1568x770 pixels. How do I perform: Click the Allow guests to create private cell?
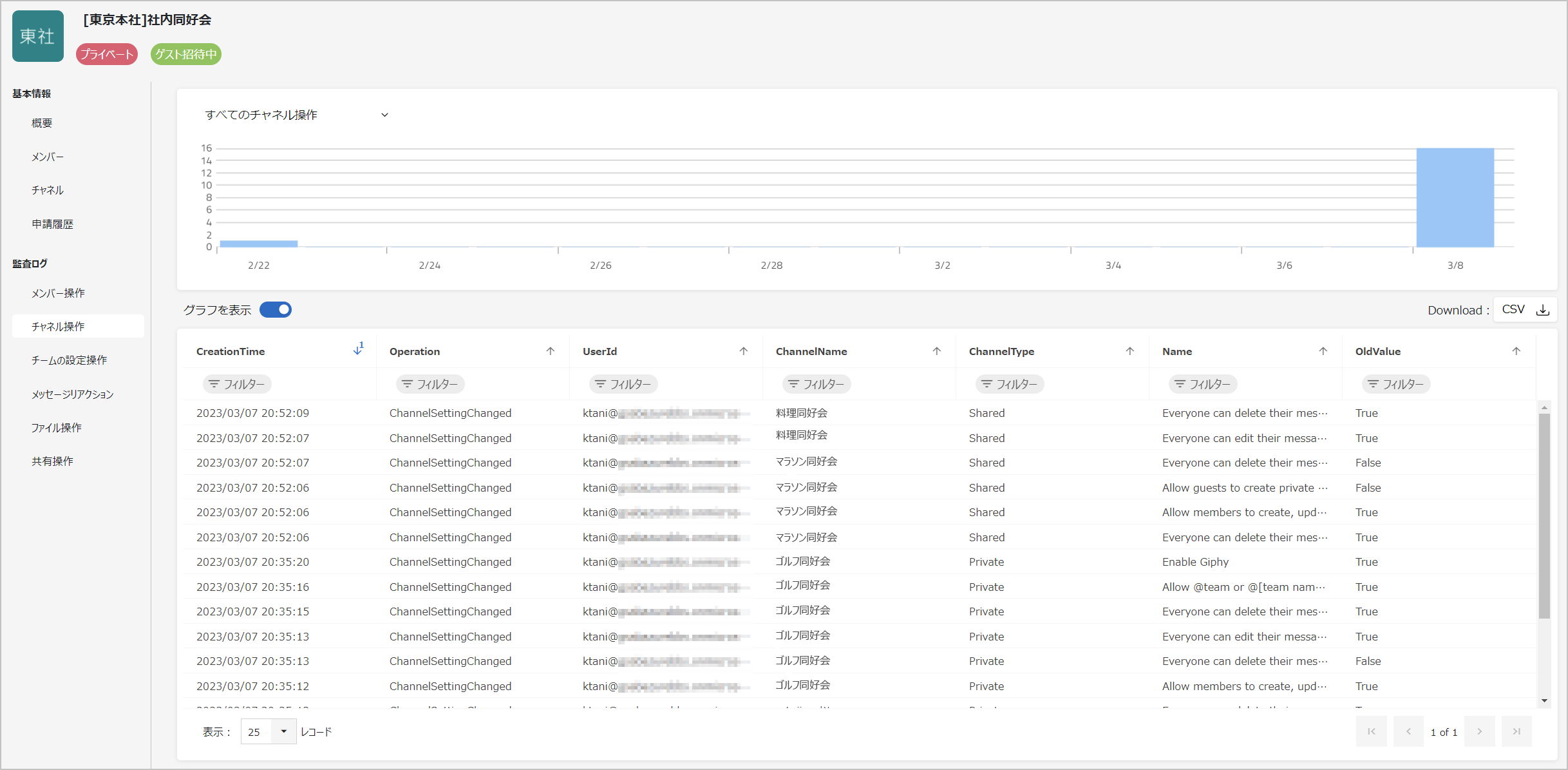point(1245,488)
